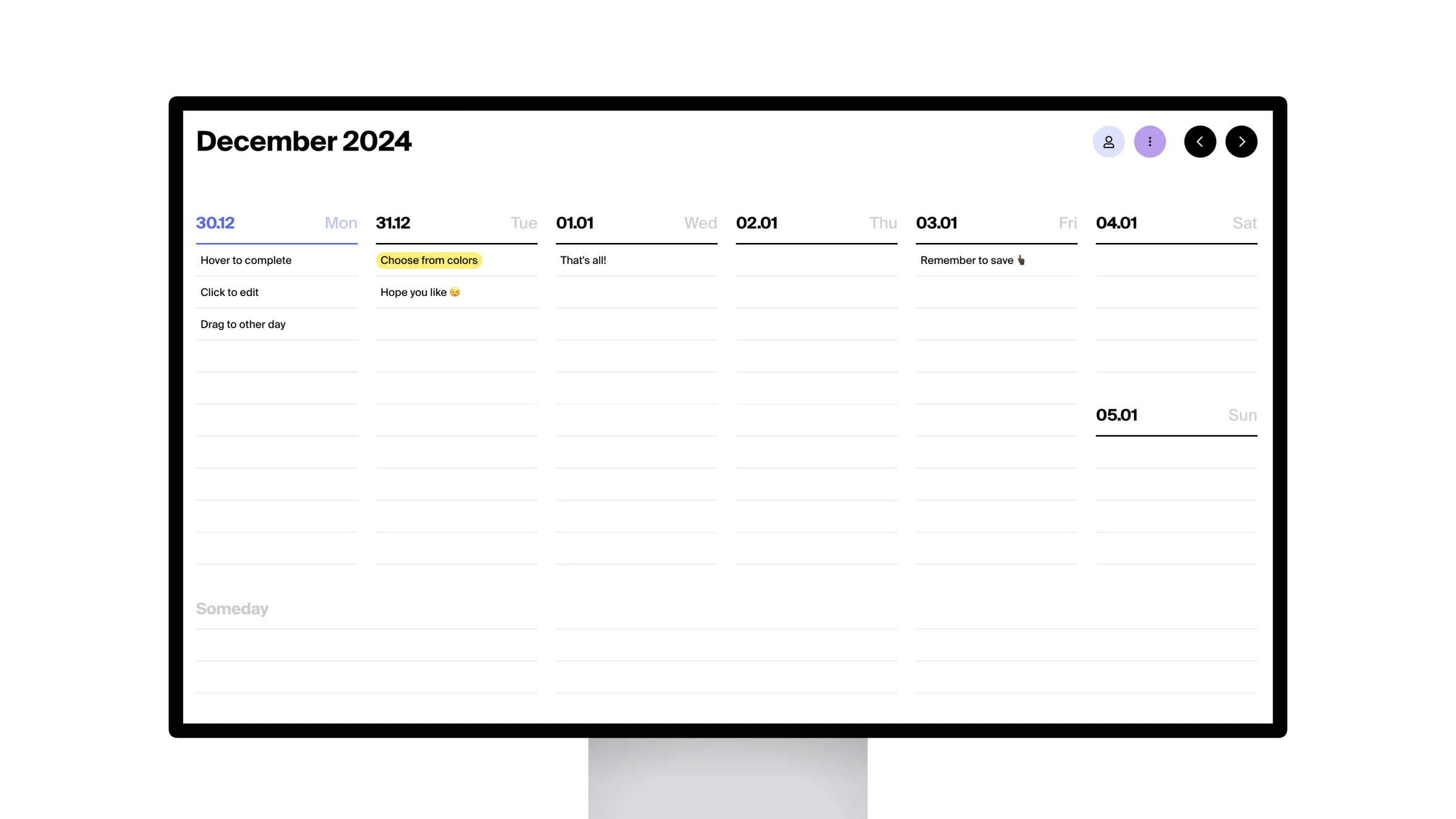Click on 'Drag to other day' task
Image resolution: width=1456 pixels, height=819 pixels.
pyautogui.click(x=243, y=323)
